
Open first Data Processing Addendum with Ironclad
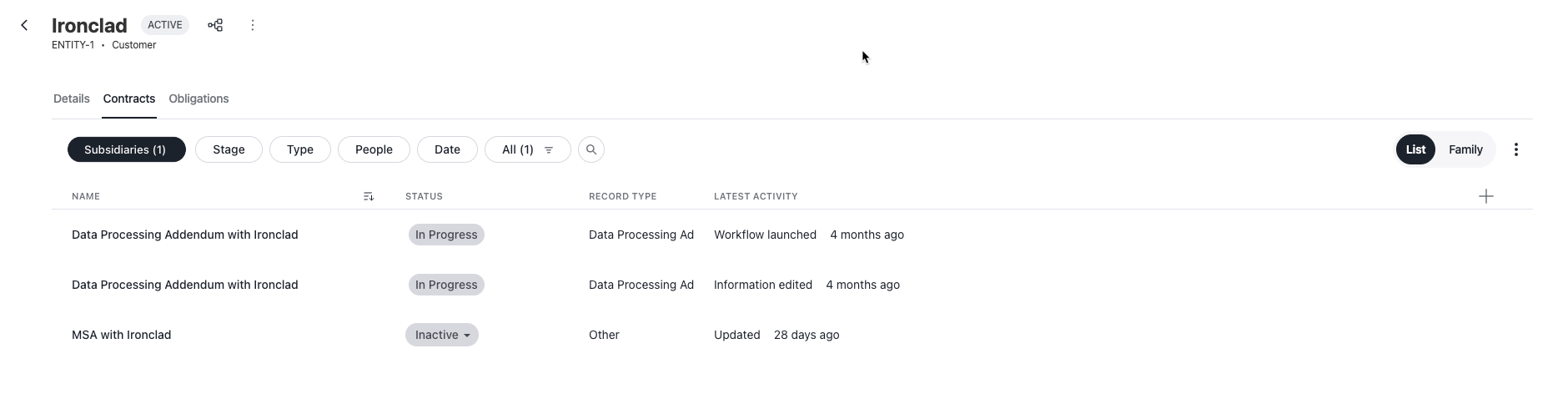coord(185,235)
